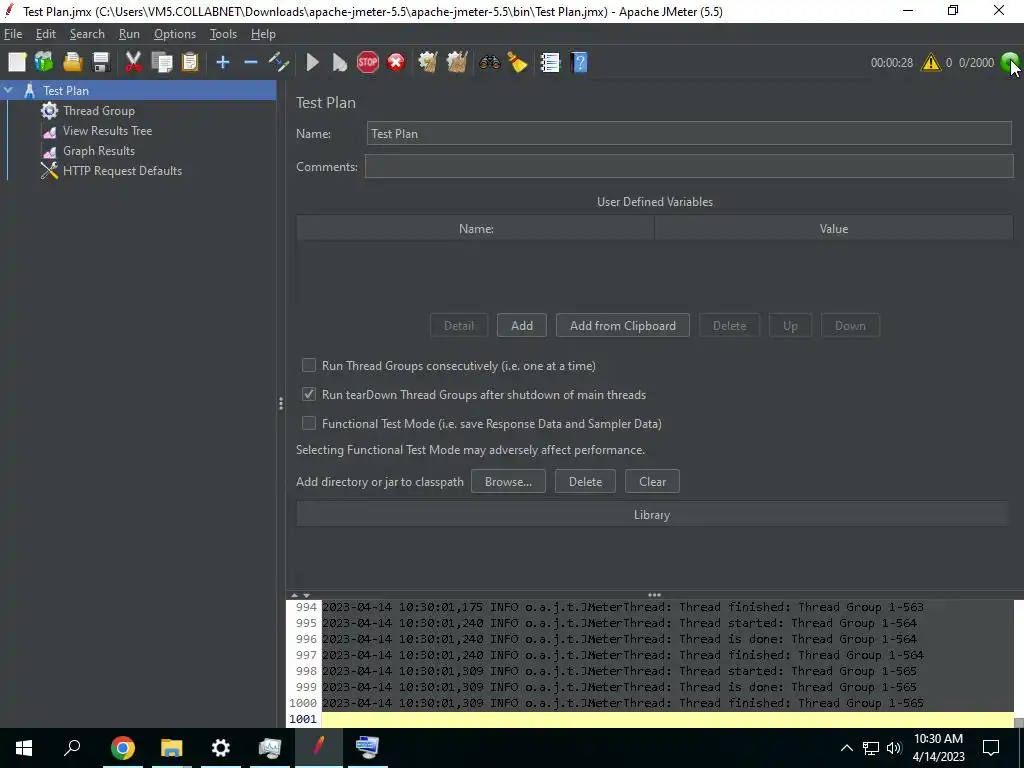Click the Copy icon in toolbar
Image resolution: width=1024 pixels, height=768 pixels.
tap(161, 63)
